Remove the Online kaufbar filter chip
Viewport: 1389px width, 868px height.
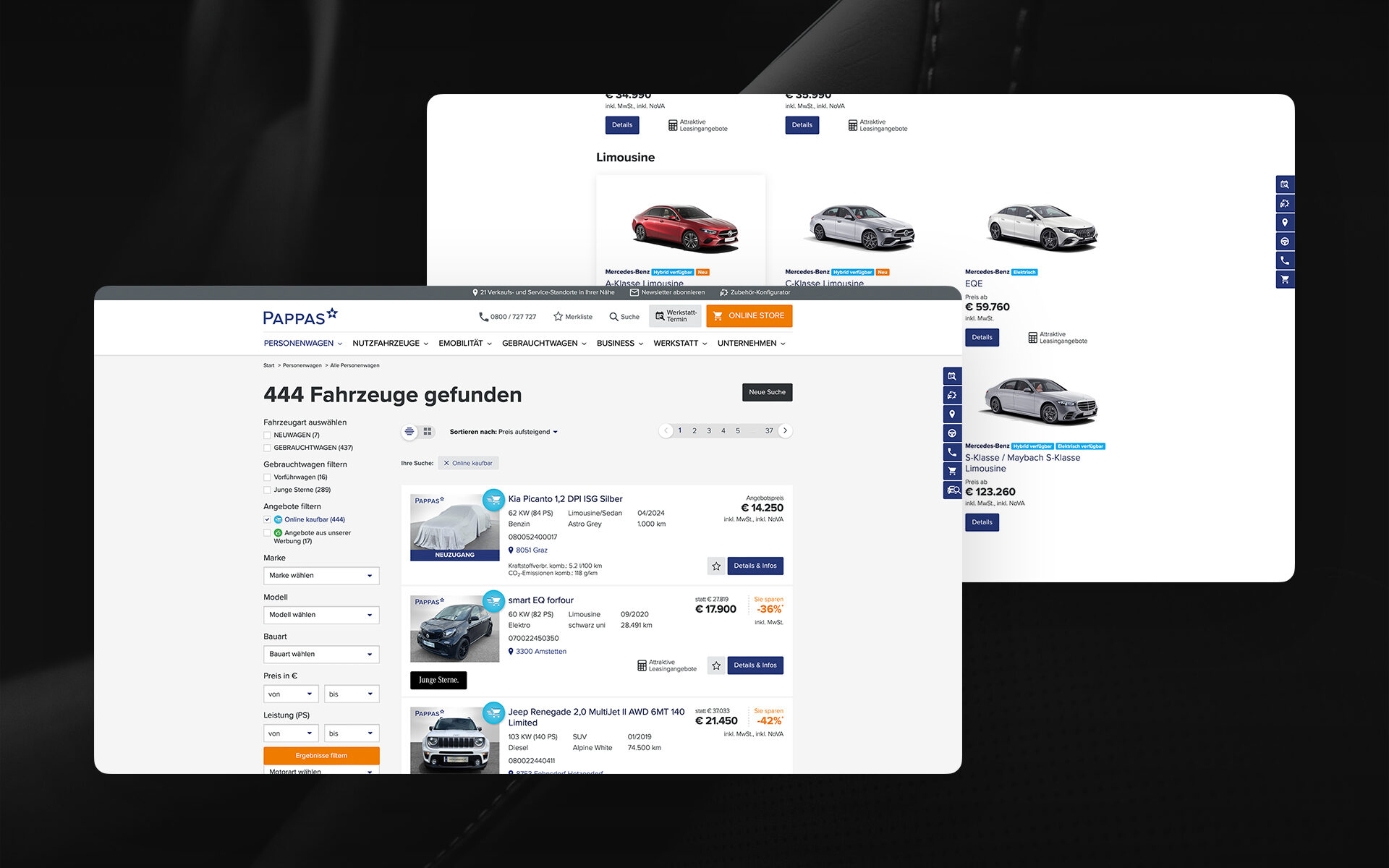click(446, 463)
